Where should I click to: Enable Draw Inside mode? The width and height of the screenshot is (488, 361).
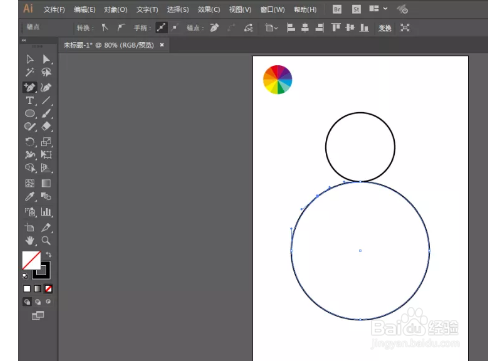(48, 302)
